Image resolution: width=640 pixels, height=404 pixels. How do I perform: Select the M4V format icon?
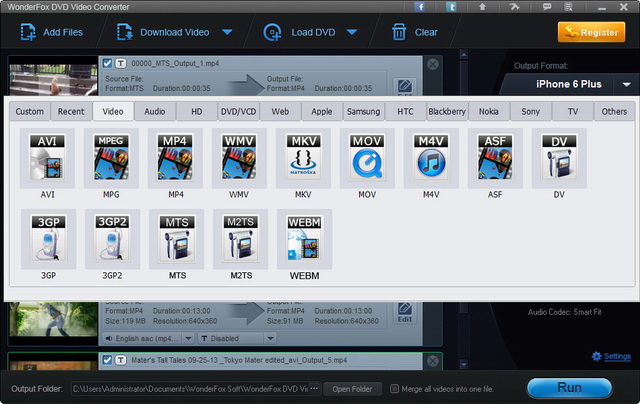coord(431,158)
